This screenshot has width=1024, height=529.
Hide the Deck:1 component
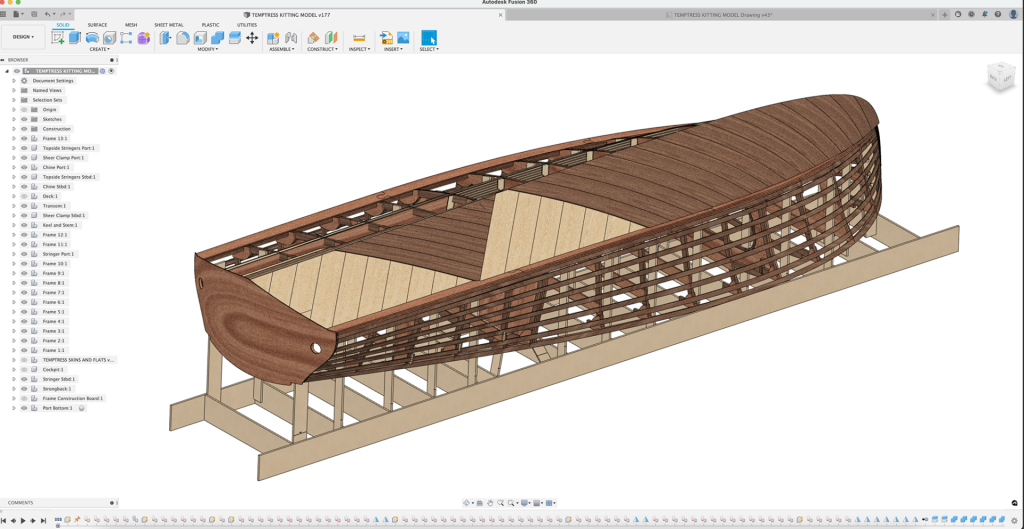click(x=24, y=196)
